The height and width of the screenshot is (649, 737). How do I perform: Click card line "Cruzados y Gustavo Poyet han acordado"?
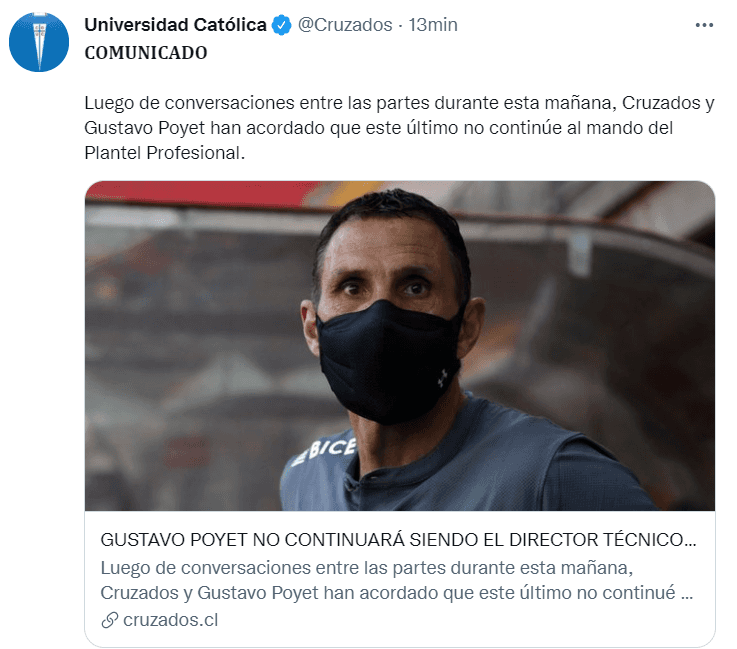point(397,593)
